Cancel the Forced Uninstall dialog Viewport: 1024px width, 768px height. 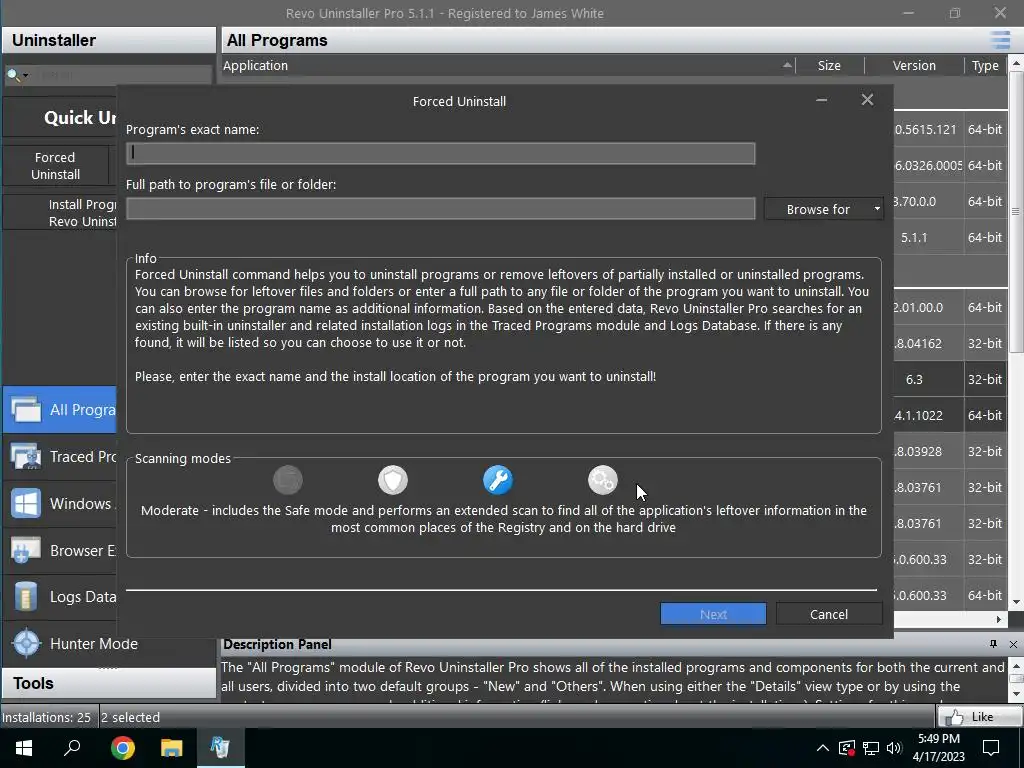click(x=829, y=614)
